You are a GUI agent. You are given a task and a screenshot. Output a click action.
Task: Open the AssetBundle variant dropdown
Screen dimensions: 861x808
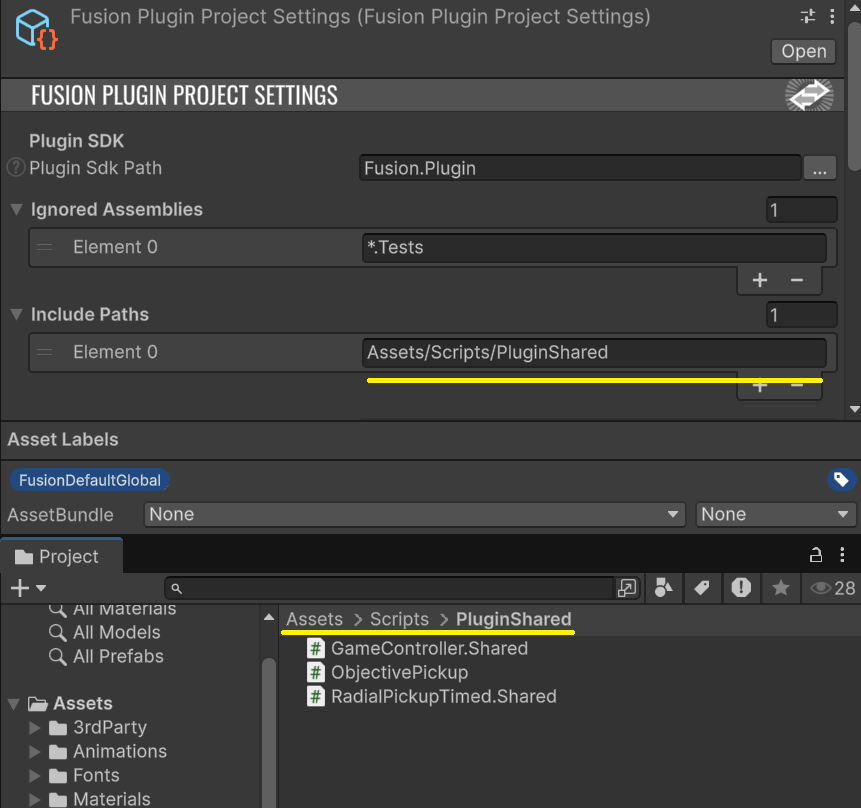click(x=775, y=515)
